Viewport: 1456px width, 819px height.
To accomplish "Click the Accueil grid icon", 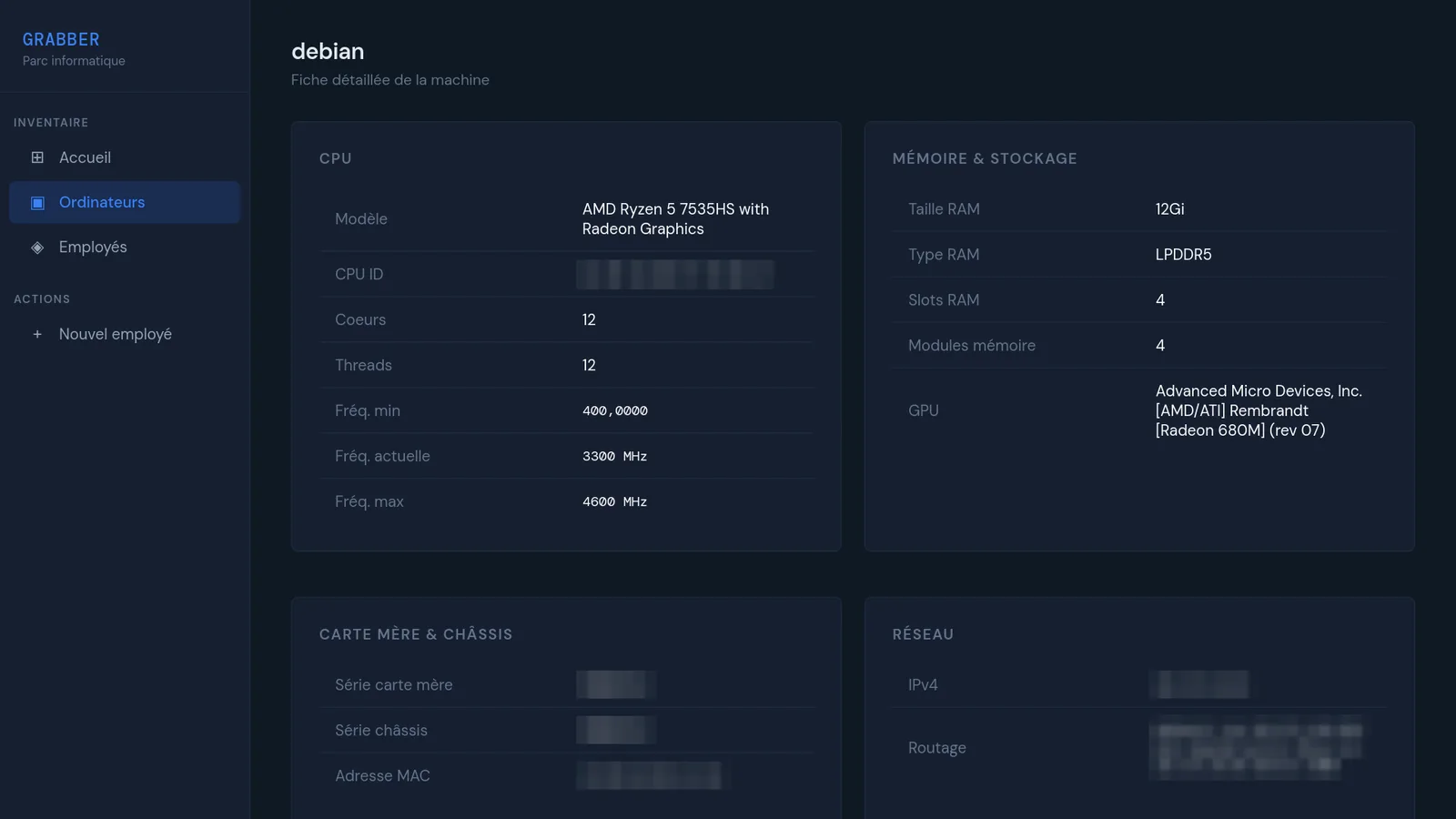I will tap(37, 157).
